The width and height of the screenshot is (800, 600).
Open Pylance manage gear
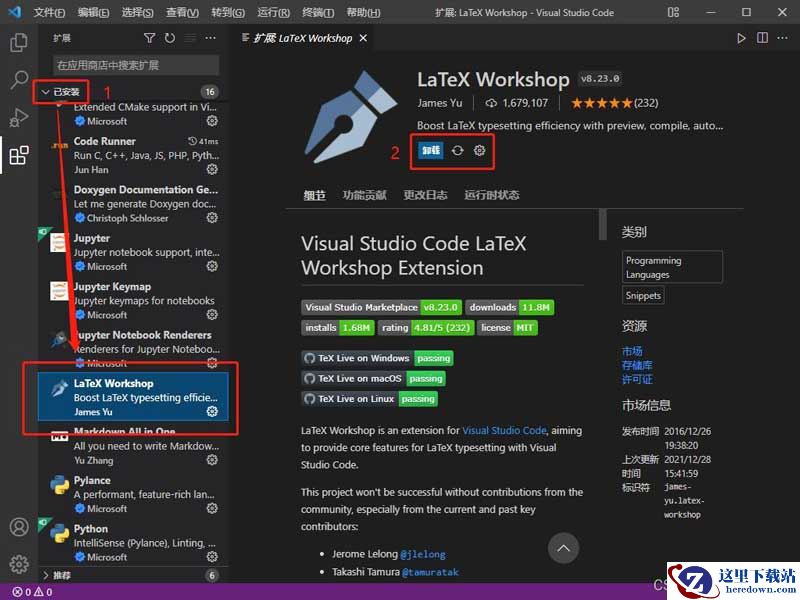point(212,508)
